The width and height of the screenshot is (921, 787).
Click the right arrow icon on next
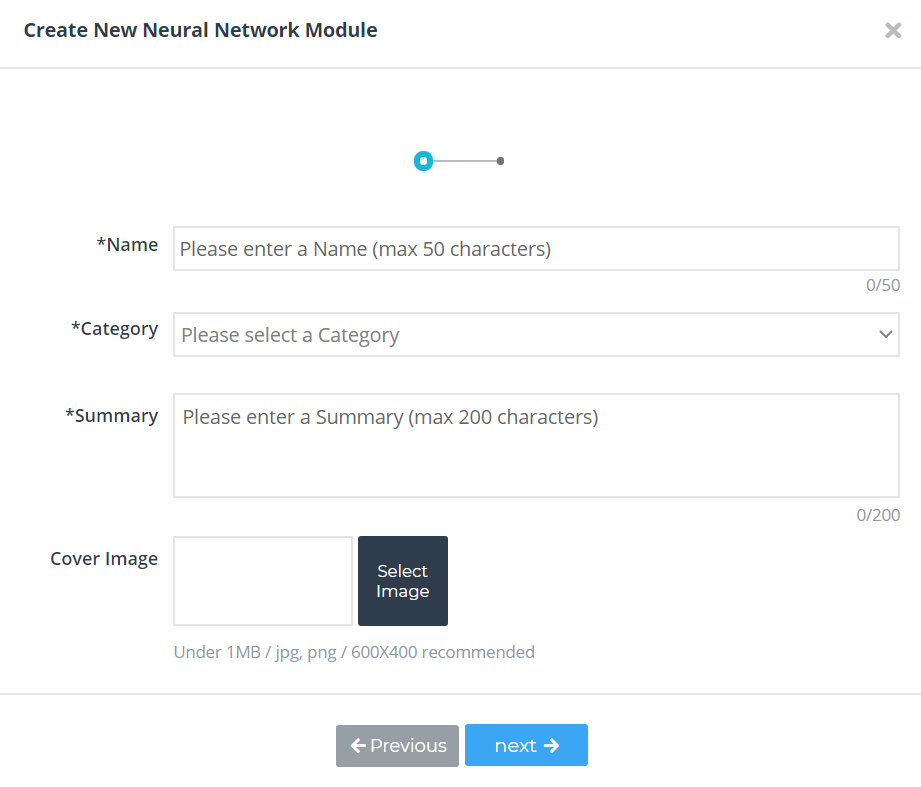tap(551, 746)
